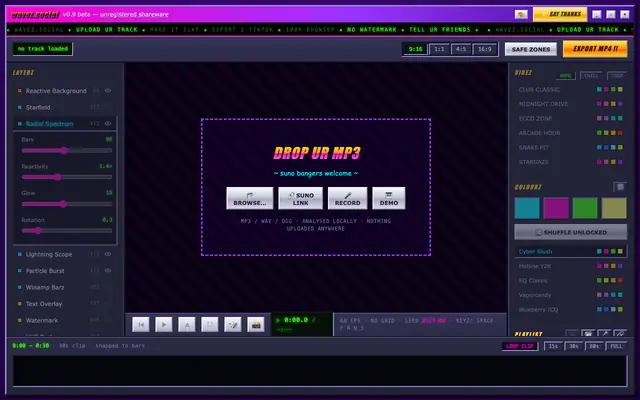640x400 pixels.
Task: Click the small icon button beside COLOURZ heading
Action: (x=620, y=187)
